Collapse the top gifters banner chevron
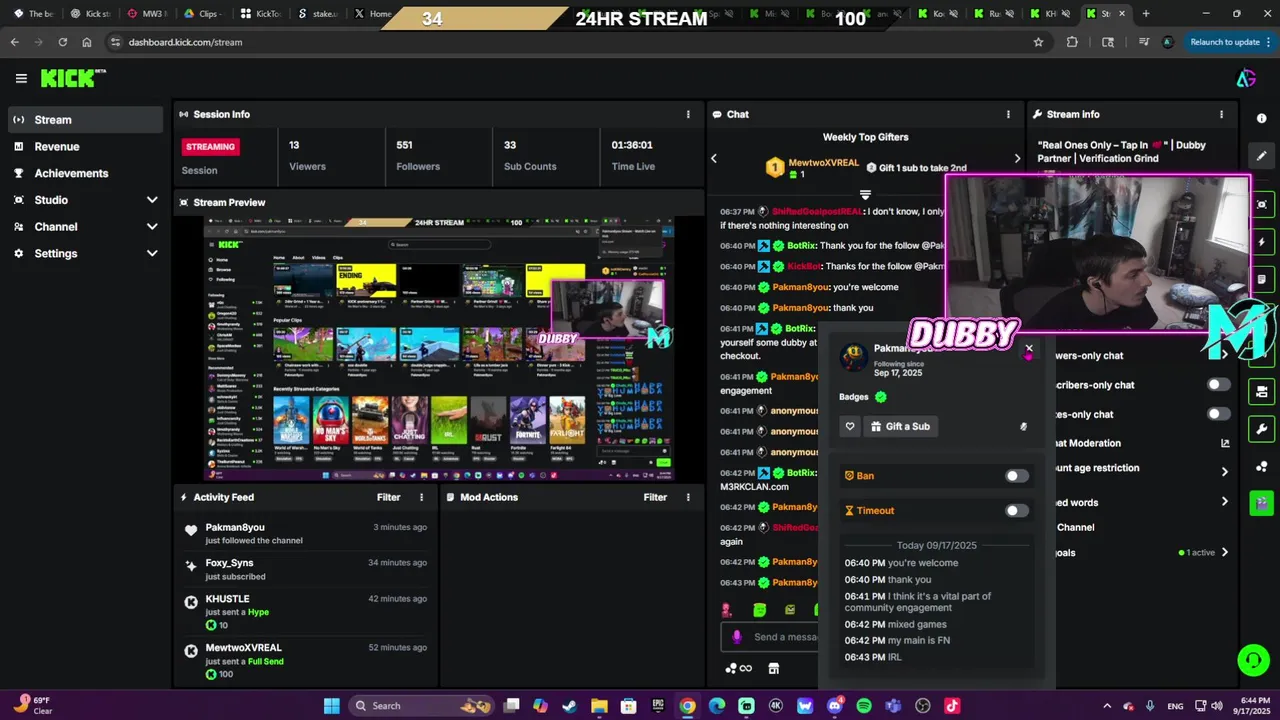The image size is (1280, 720). tap(866, 195)
